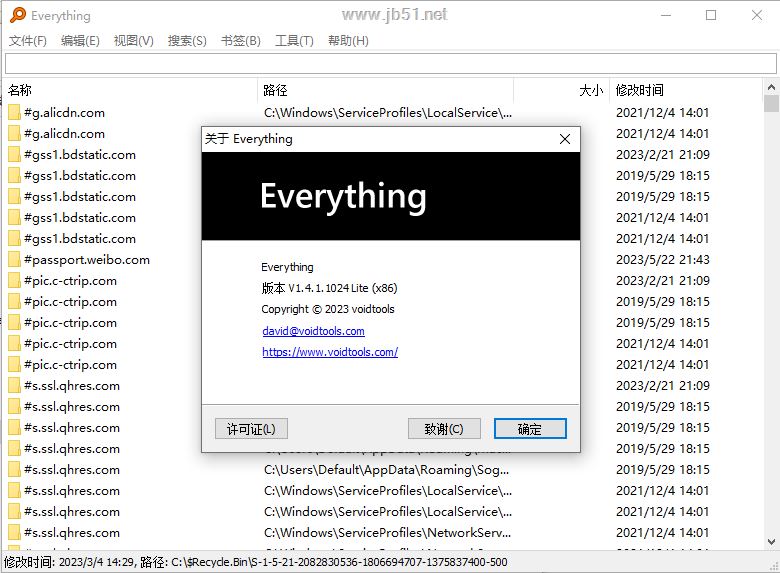Open the 工具(T) menu
This screenshot has height=573, width=780.
coord(294,41)
